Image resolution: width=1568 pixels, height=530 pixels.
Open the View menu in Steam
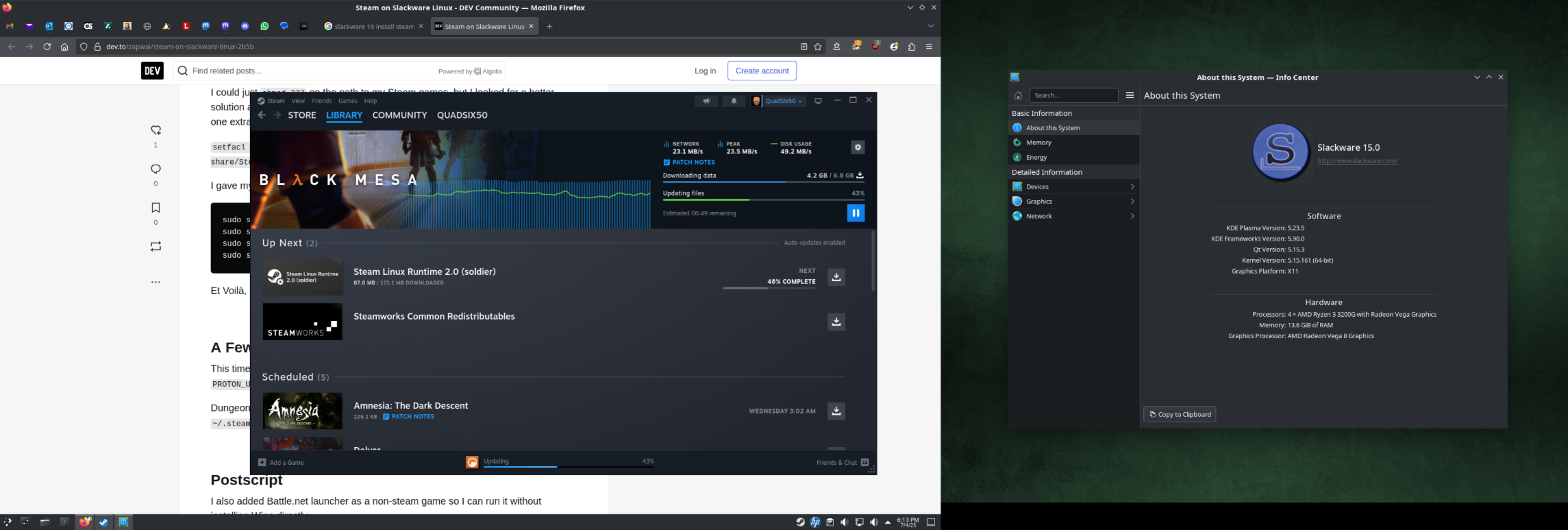[298, 101]
